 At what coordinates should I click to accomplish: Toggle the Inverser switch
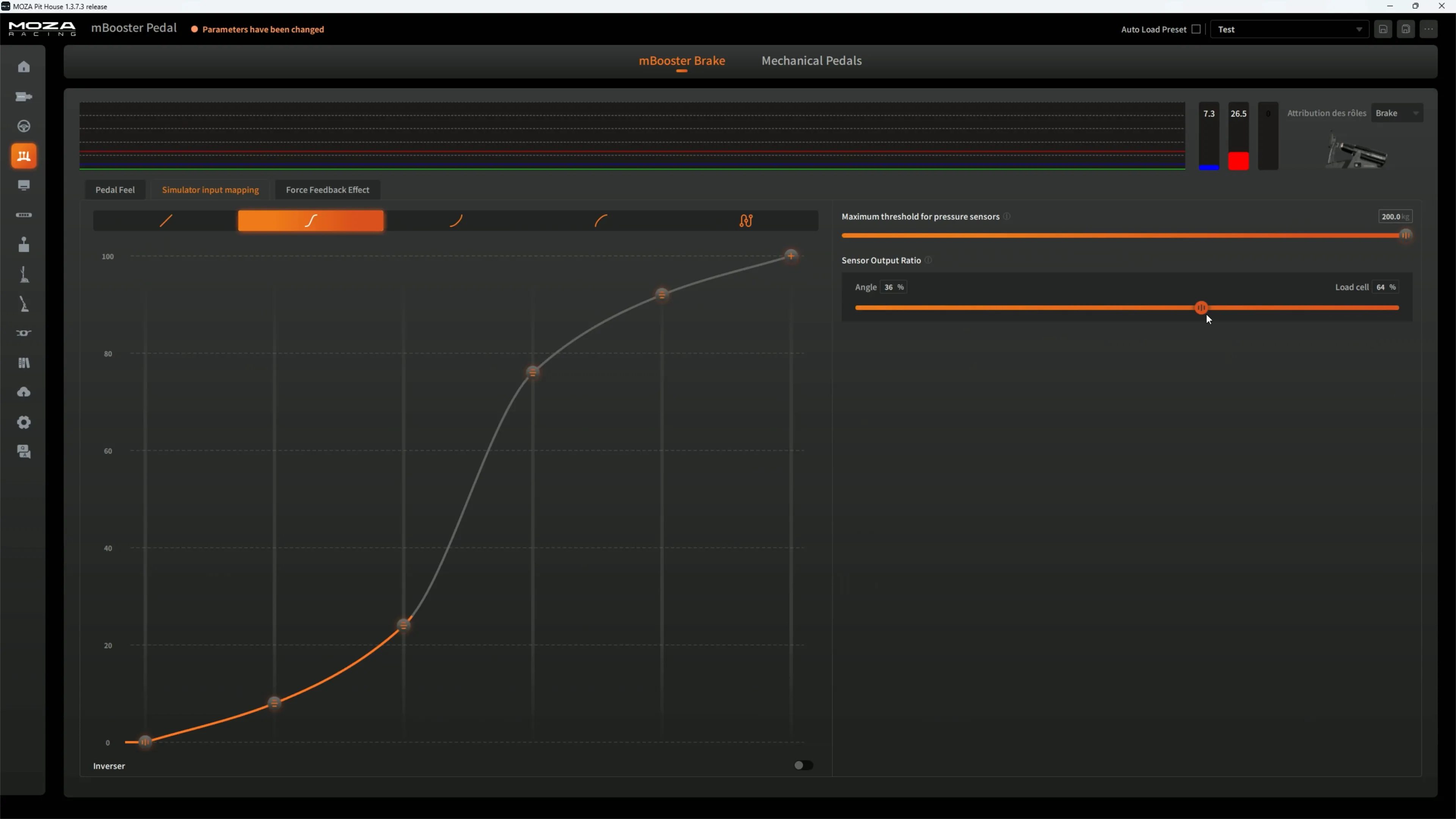(x=803, y=765)
